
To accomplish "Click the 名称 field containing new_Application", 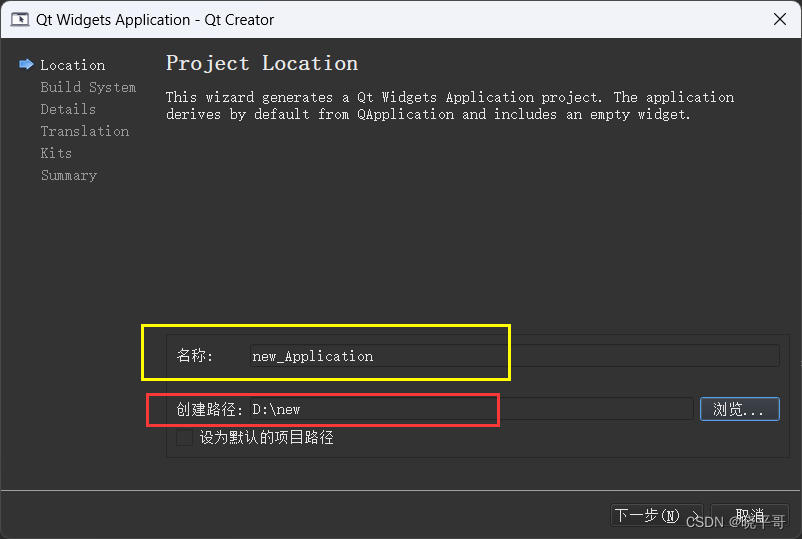I will (x=515, y=356).
